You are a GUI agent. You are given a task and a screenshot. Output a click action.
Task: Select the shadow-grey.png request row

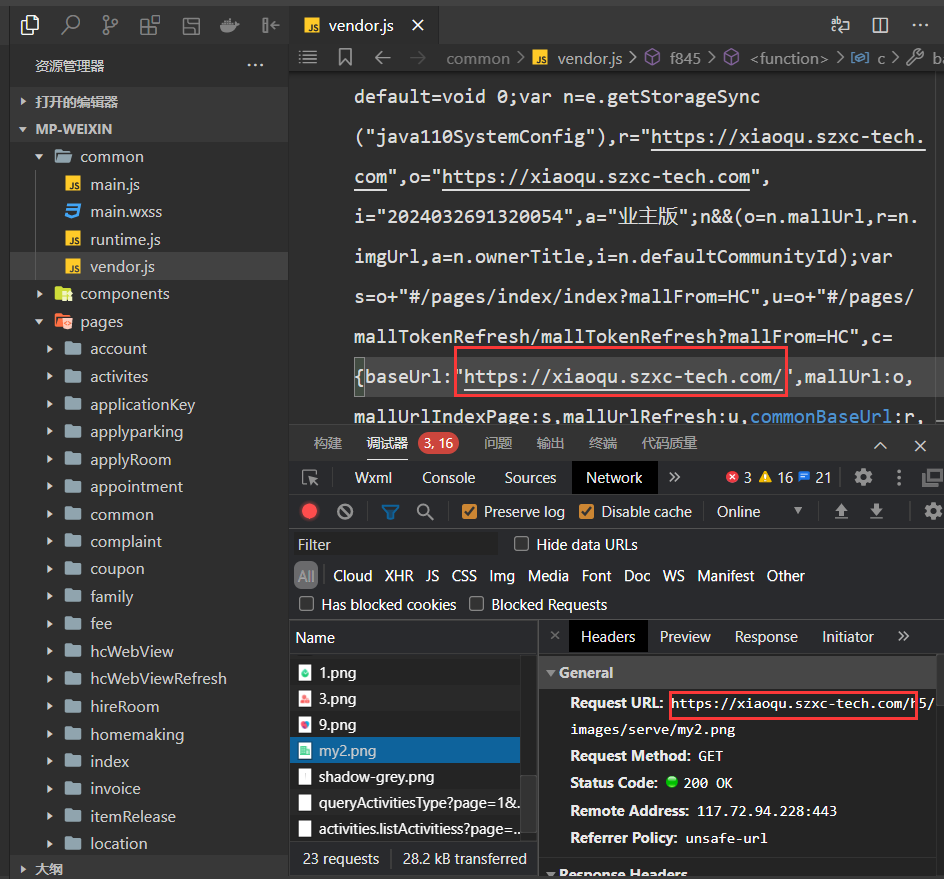[x=405, y=777]
